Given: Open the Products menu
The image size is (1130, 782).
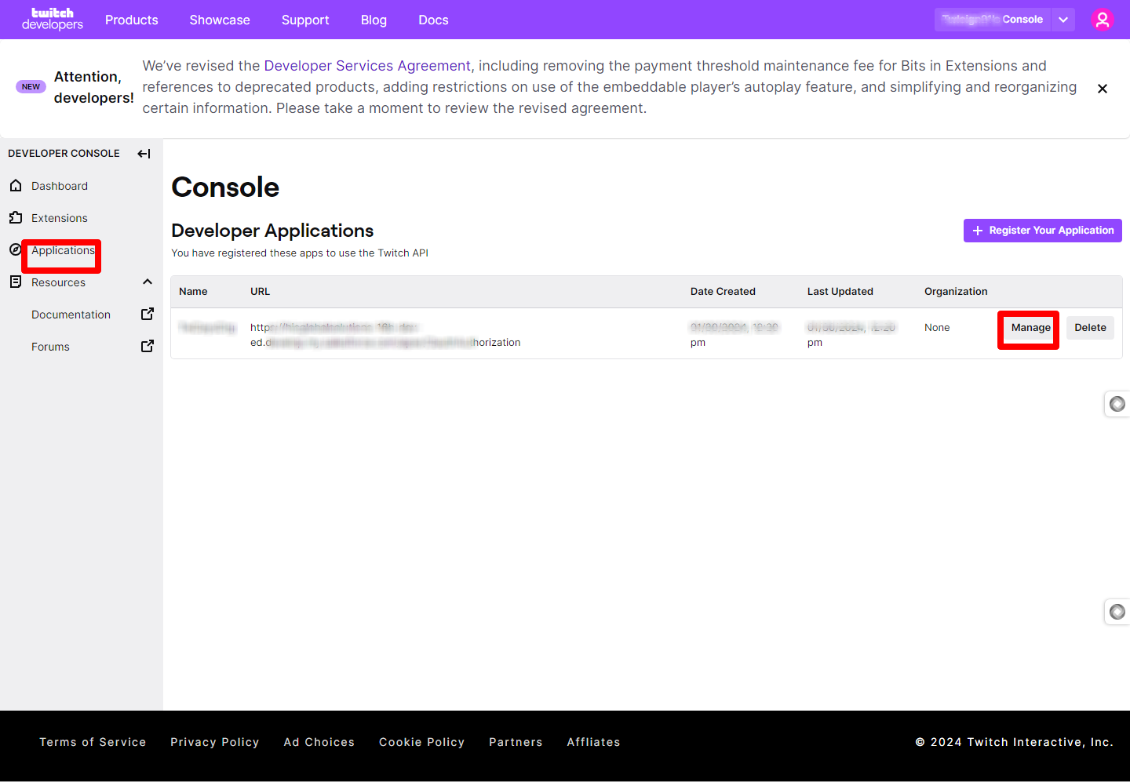Looking at the screenshot, I should click(132, 20).
